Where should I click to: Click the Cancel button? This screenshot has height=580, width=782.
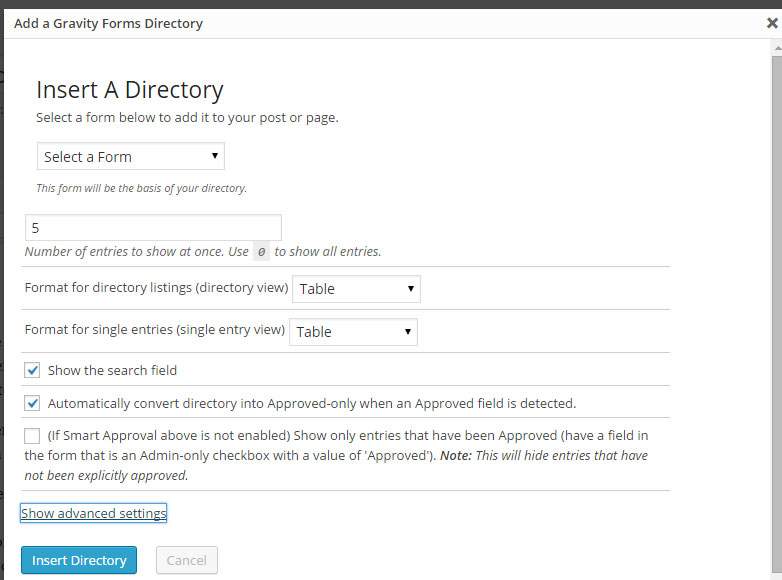point(187,560)
